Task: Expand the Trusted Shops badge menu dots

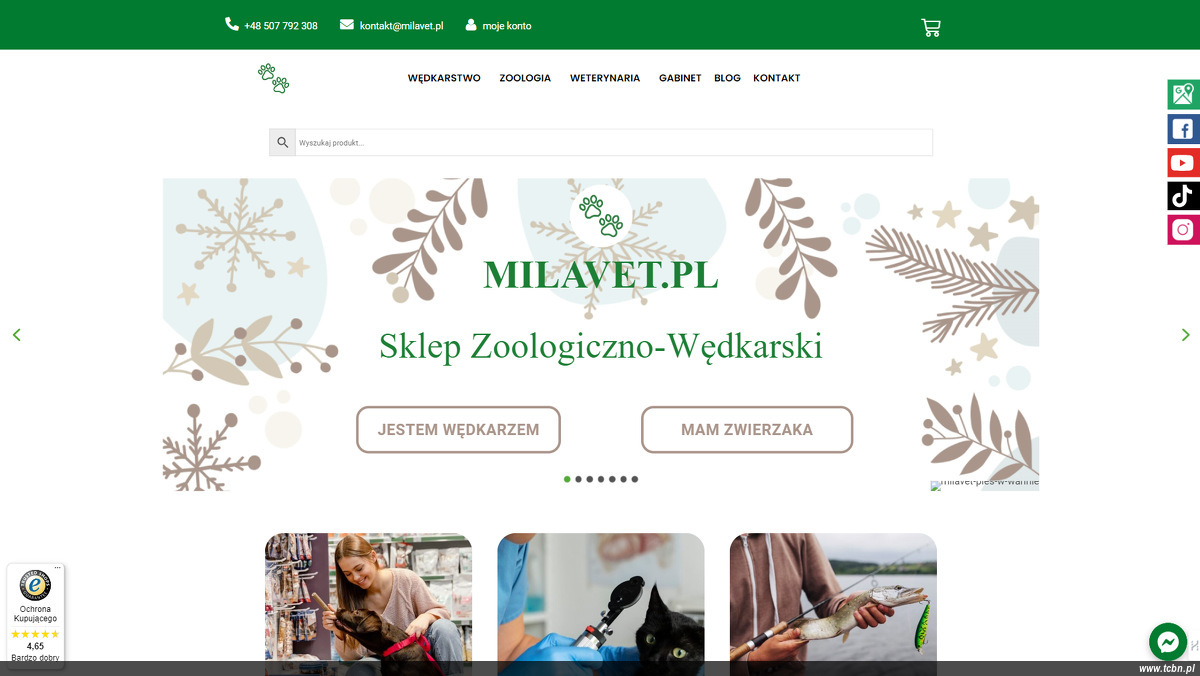Action: (x=57, y=568)
